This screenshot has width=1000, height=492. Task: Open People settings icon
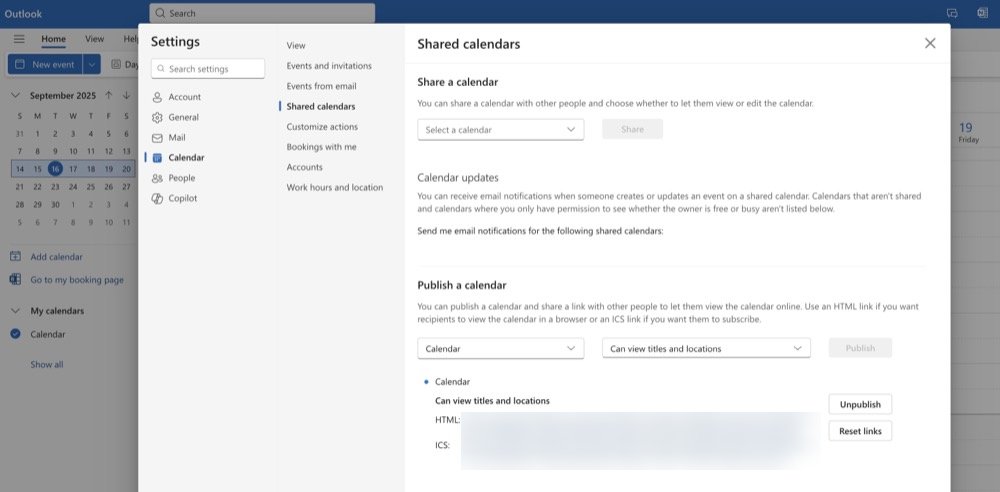click(x=157, y=178)
